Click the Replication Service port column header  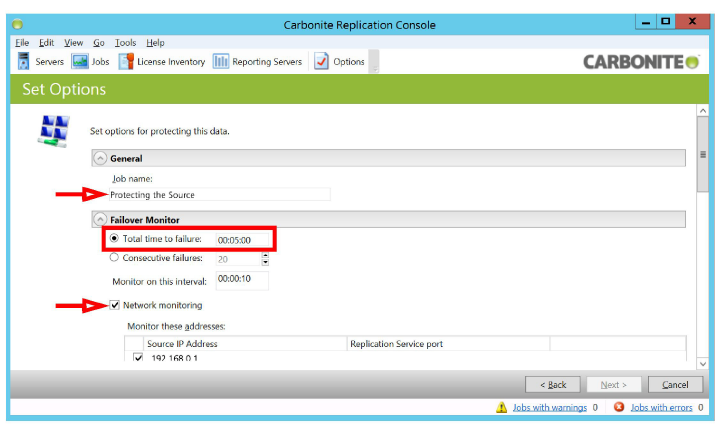coord(448,343)
